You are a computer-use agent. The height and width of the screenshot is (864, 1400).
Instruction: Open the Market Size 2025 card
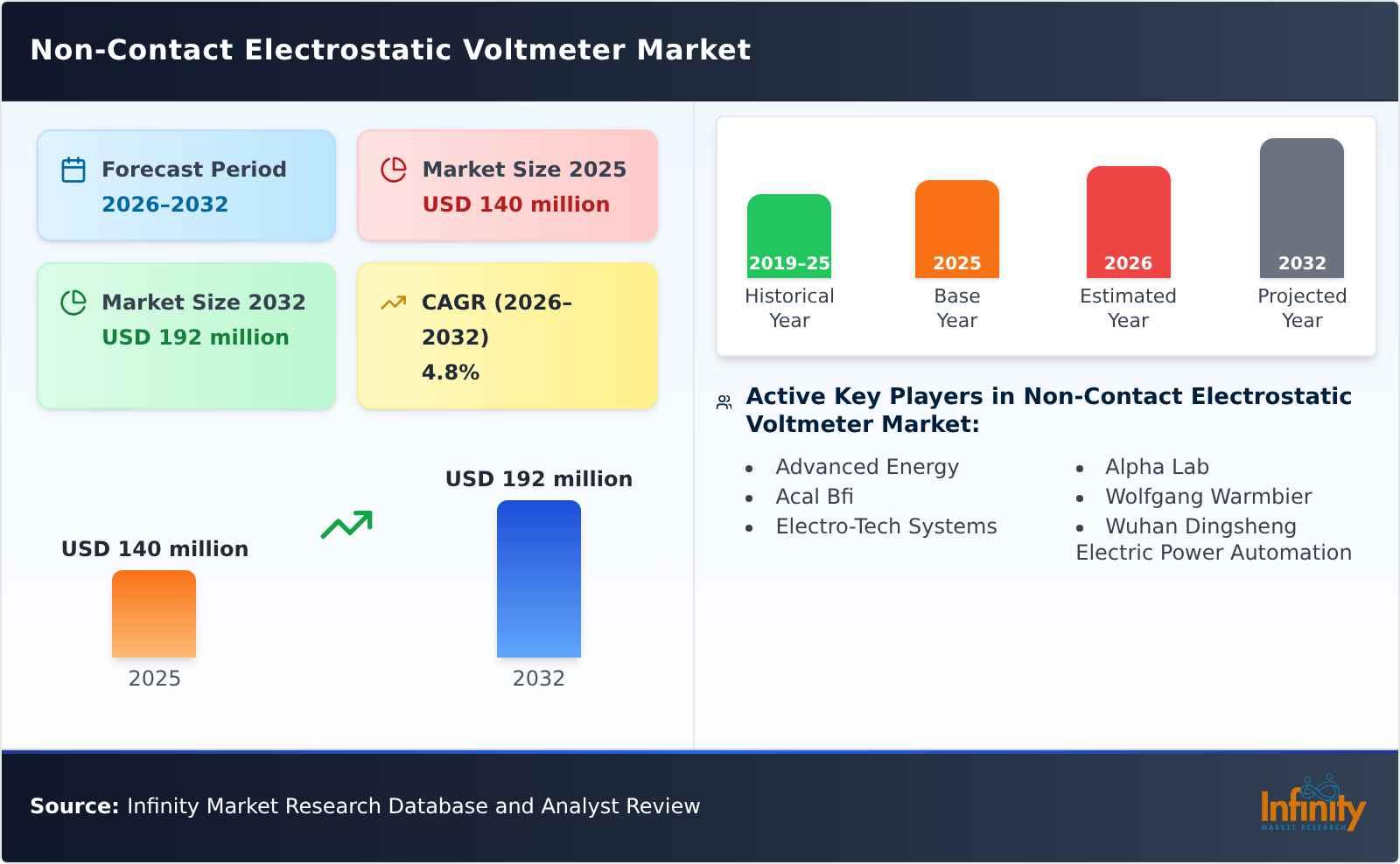[507, 185]
